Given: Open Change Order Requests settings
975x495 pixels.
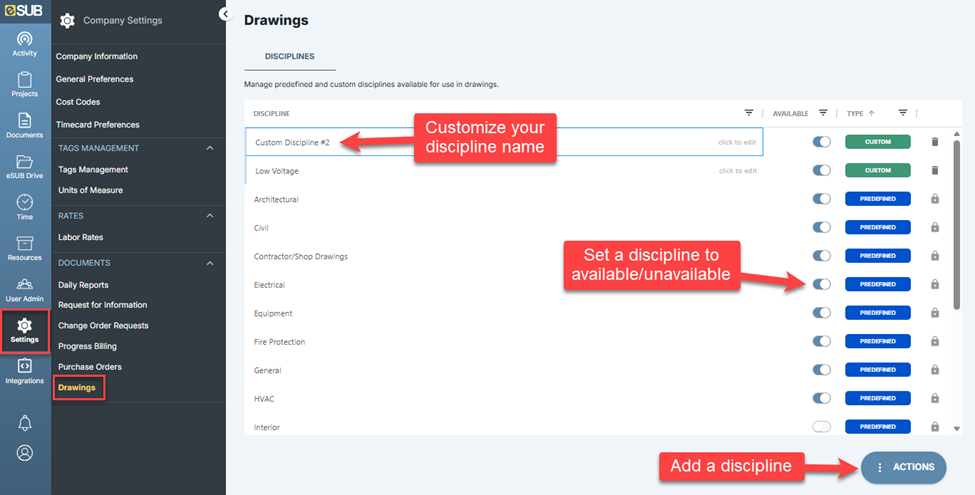Looking at the screenshot, I should (x=103, y=326).
